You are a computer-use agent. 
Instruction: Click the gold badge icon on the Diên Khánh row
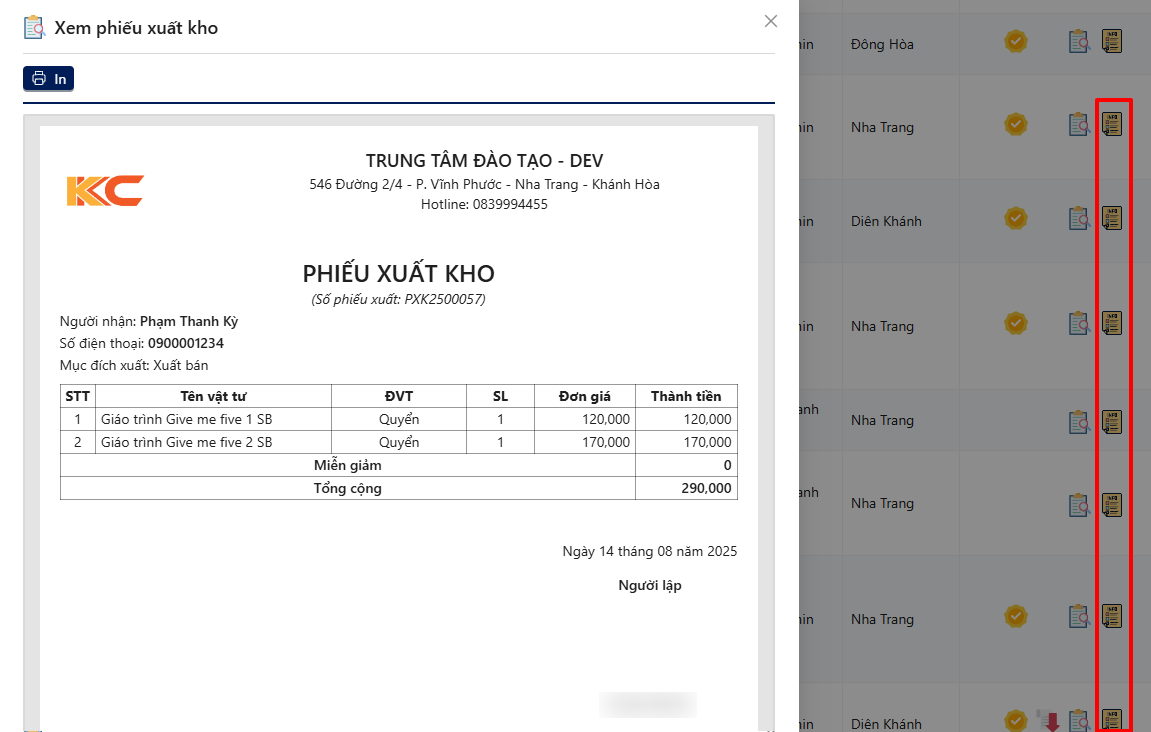(1017, 219)
